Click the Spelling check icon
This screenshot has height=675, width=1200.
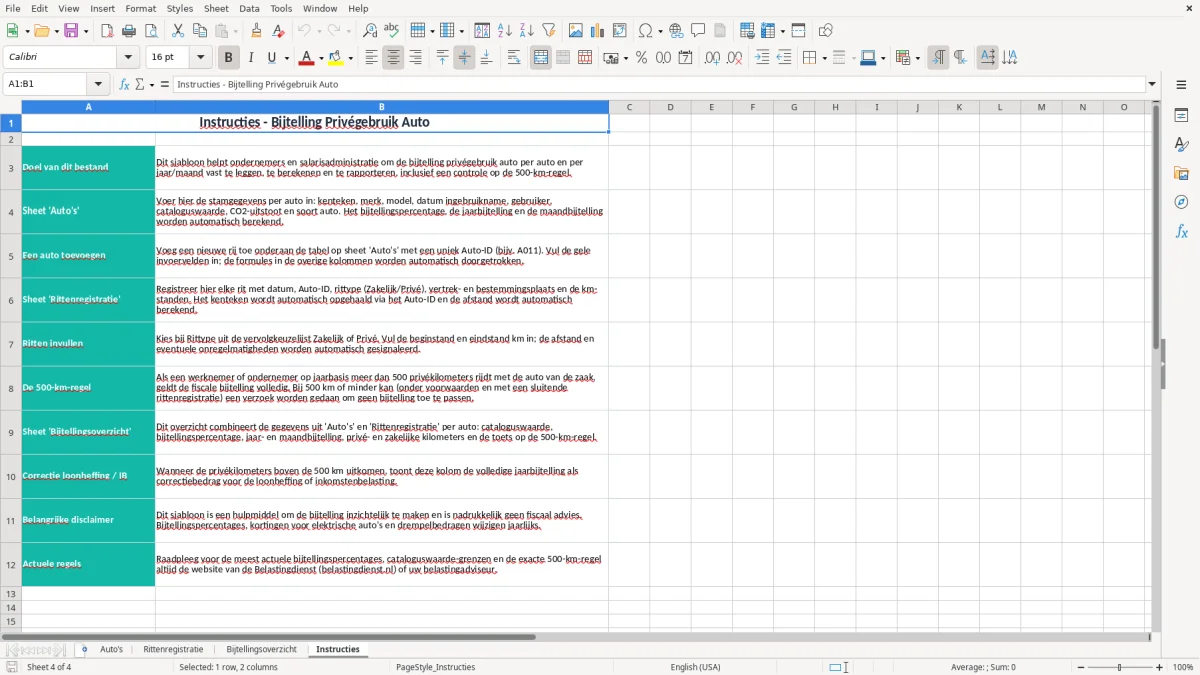[392, 31]
